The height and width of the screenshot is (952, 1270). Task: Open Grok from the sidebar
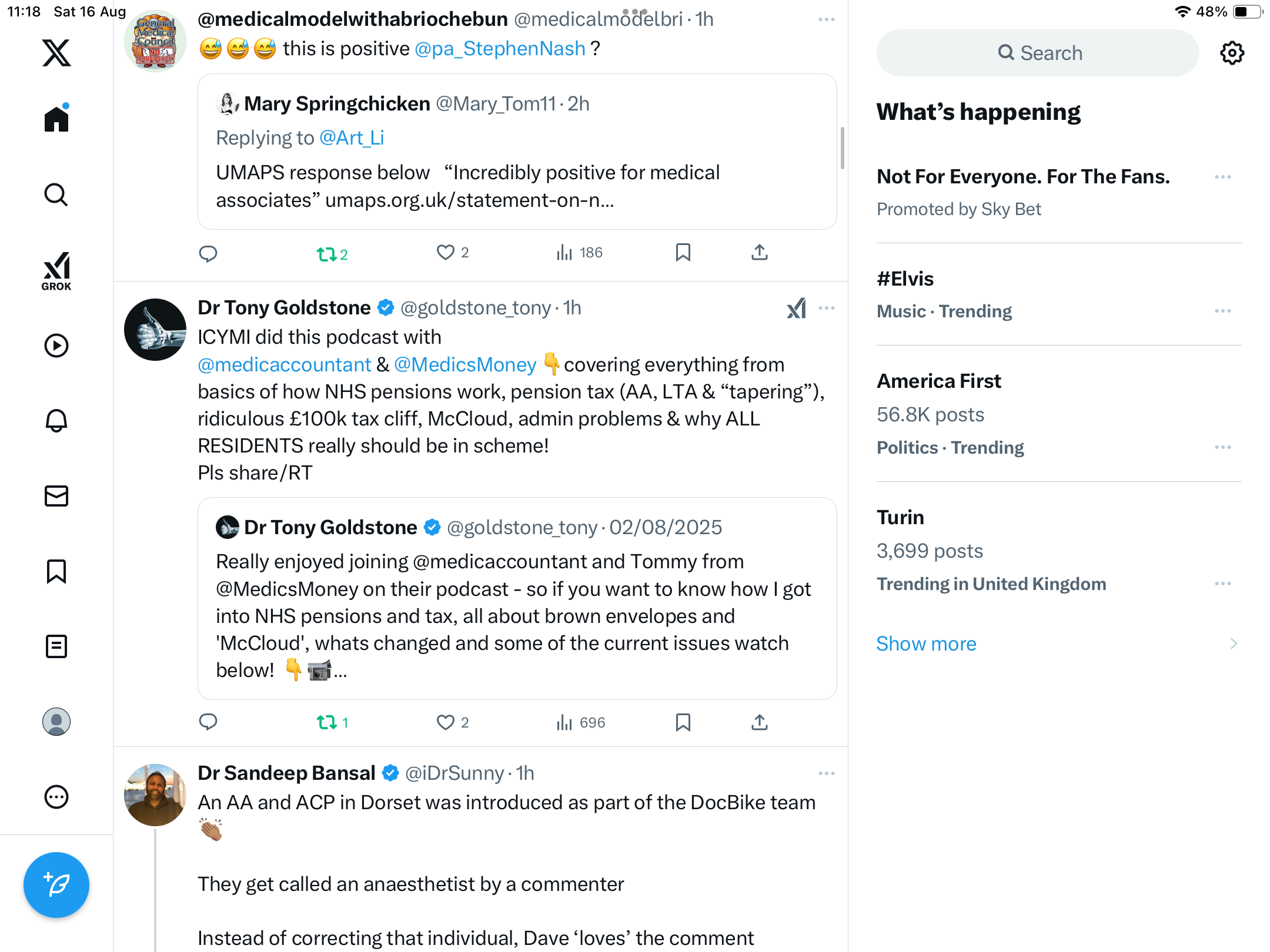coord(56,271)
